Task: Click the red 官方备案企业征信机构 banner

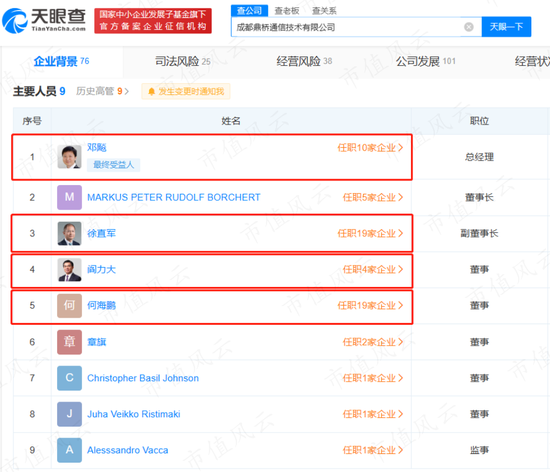Action: (x=153, y=21)
